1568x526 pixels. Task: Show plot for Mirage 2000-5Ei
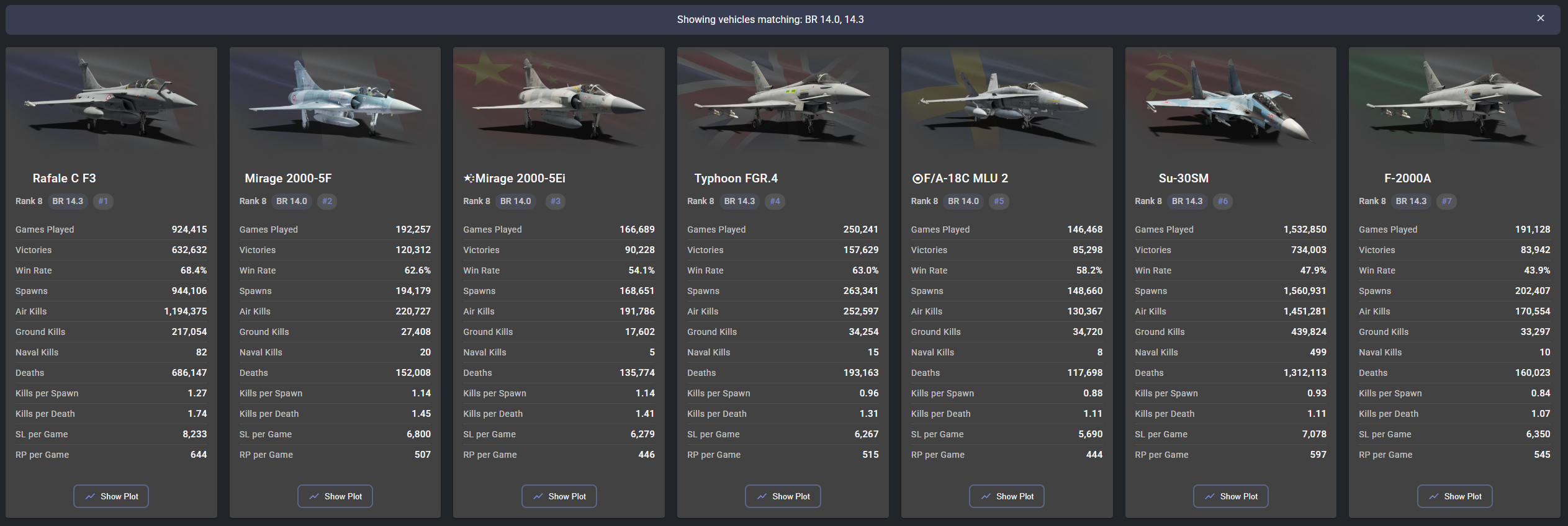(x=559, y=496)
